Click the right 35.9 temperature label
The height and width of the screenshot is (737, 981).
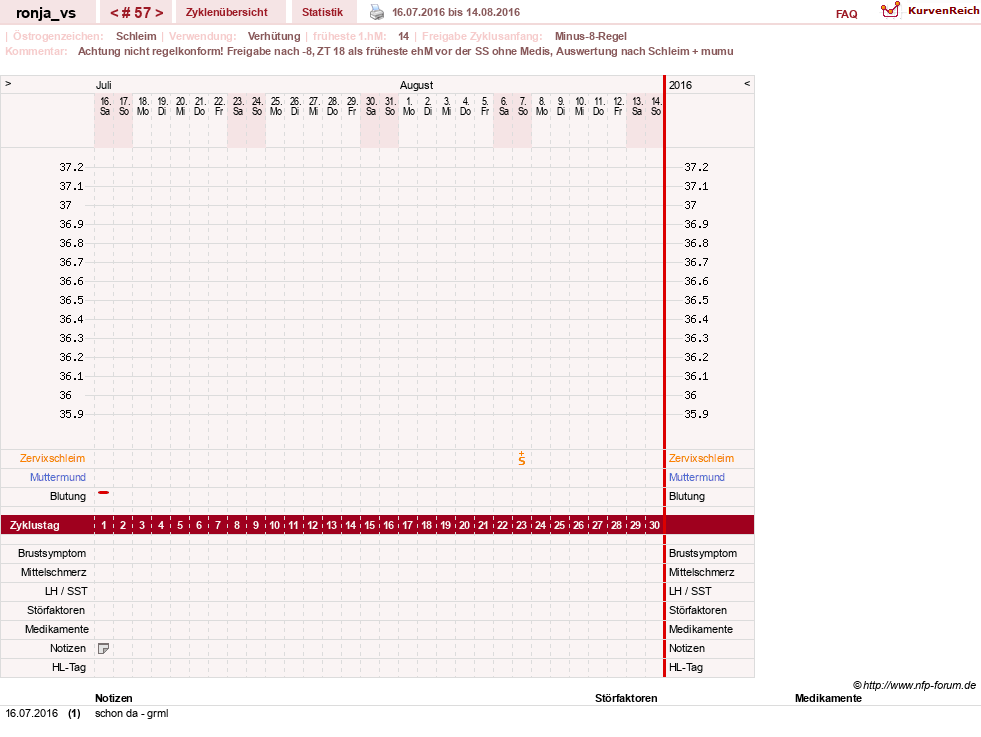696,414
